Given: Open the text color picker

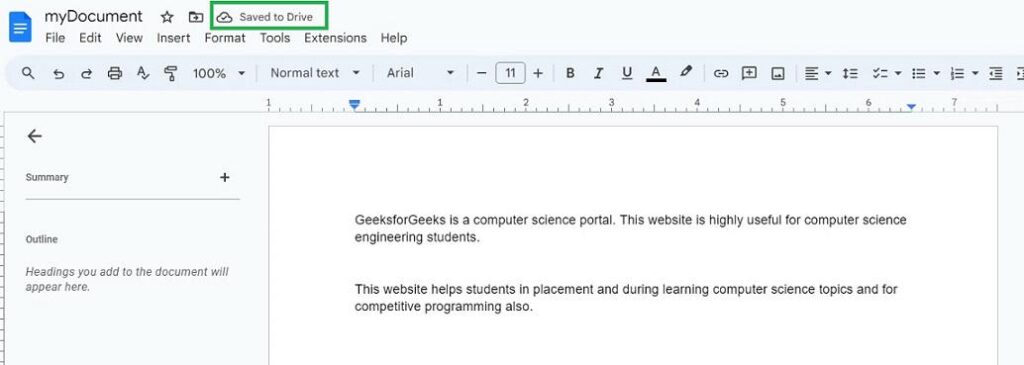Looking at the screenshot, I should click(x=656, y=73).
